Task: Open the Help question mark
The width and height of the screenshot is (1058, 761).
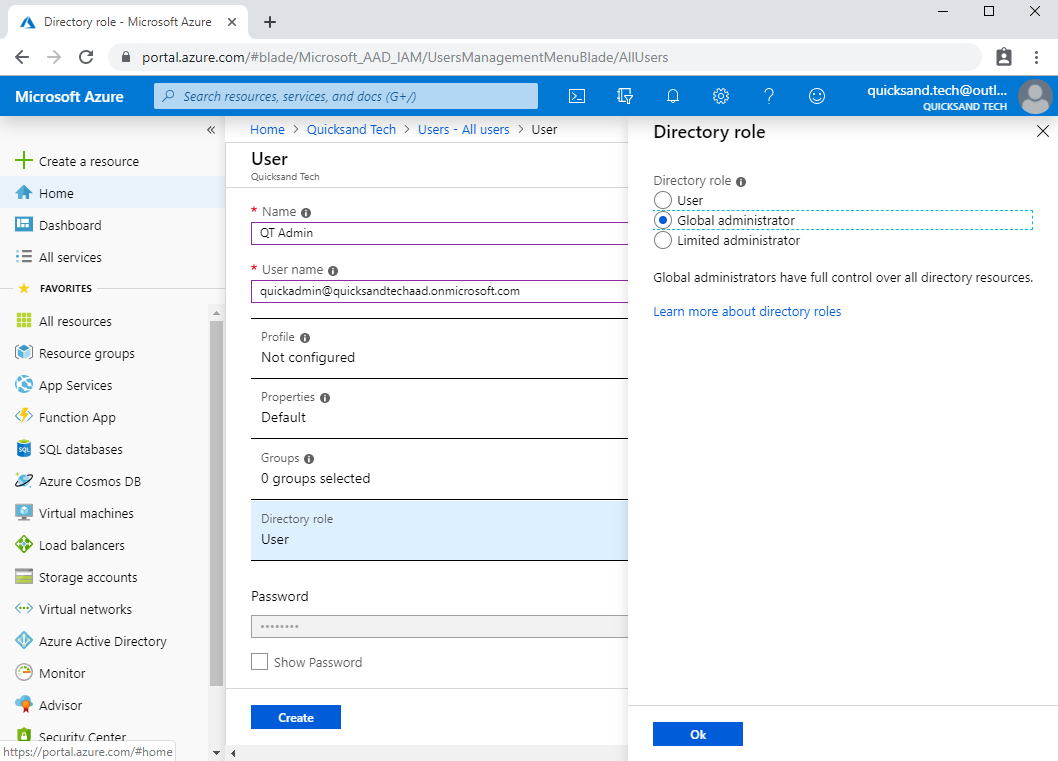Action: 769,96
